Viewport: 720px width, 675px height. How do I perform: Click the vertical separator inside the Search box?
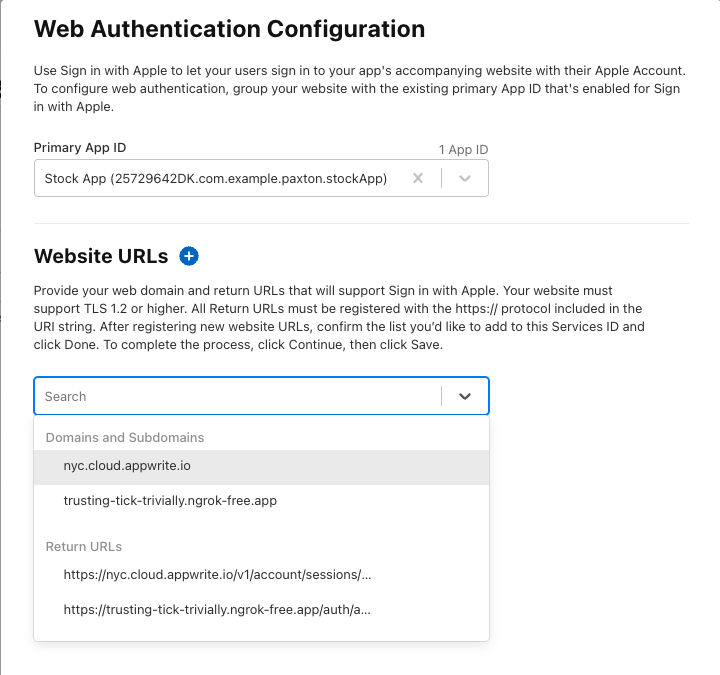[441, 396]
